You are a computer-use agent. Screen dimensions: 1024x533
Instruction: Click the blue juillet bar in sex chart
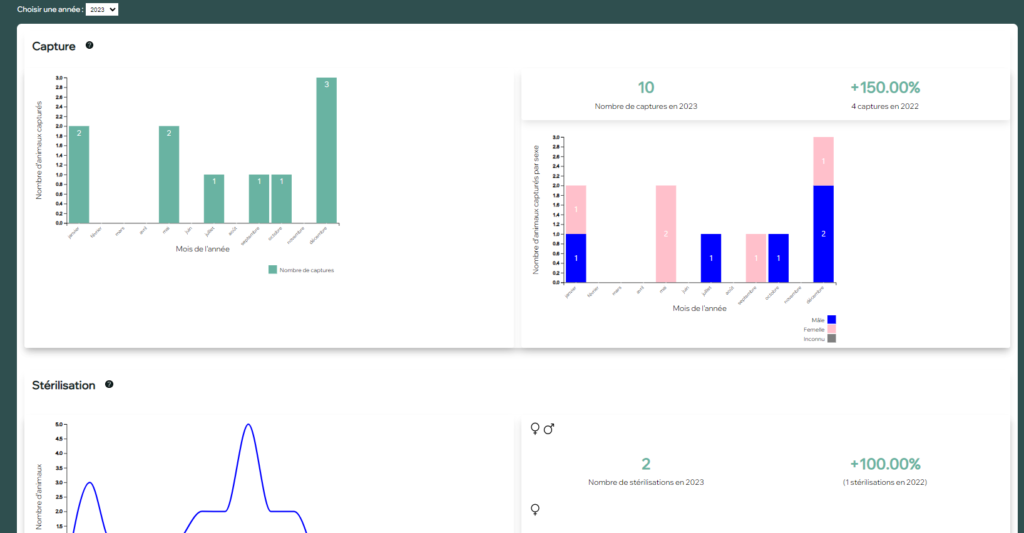pyautogui.click(x=711, y=258)
